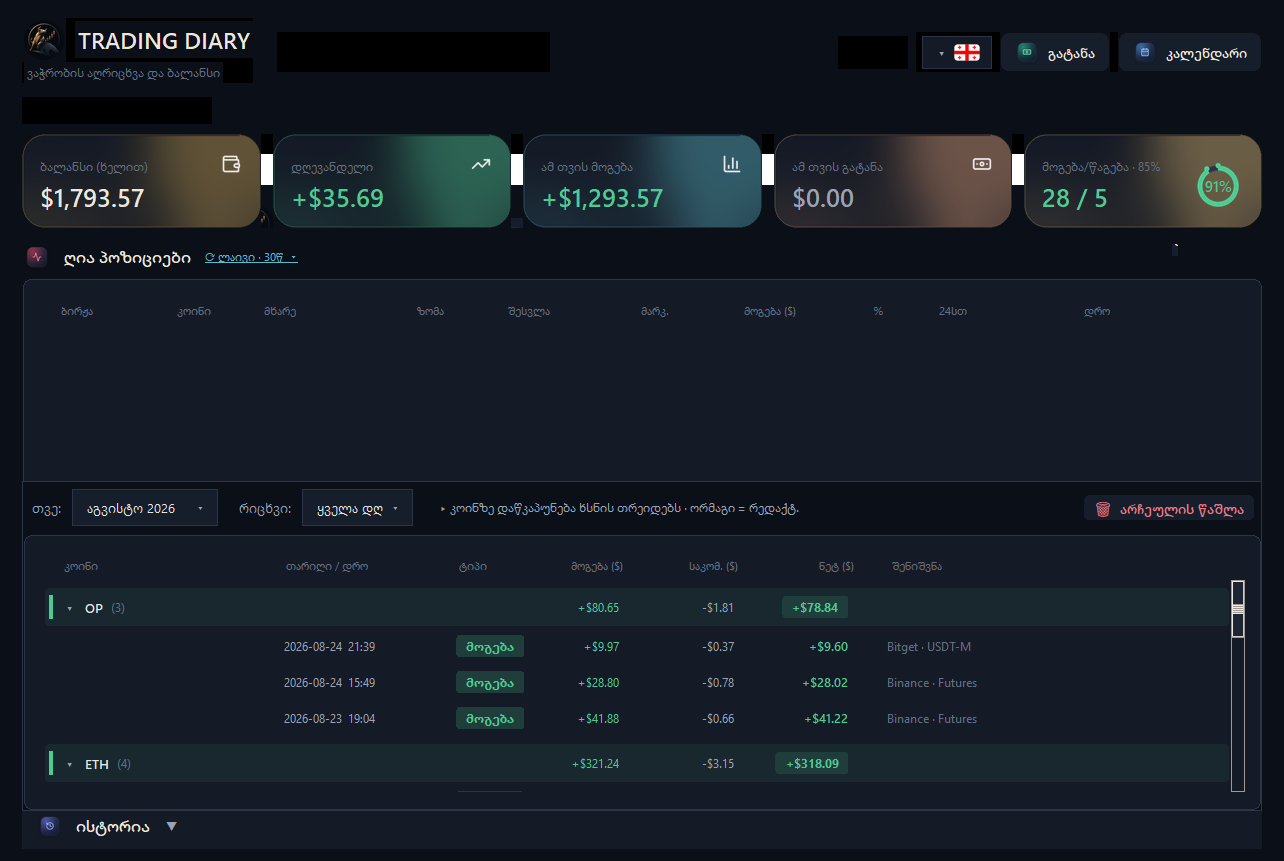The image size is (1284, 861).
Task: Click the მოგება badge on 15:49 trade
Action: click(x=490, y=682)
